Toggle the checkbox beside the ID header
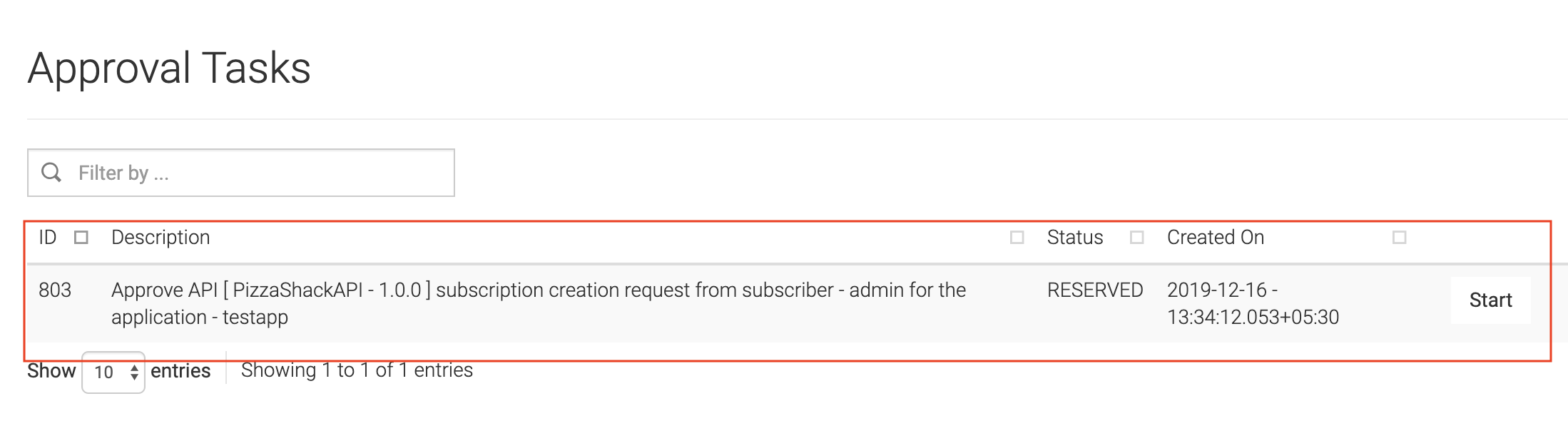Viewport: 1568px width, 431px height. point(81,238)
